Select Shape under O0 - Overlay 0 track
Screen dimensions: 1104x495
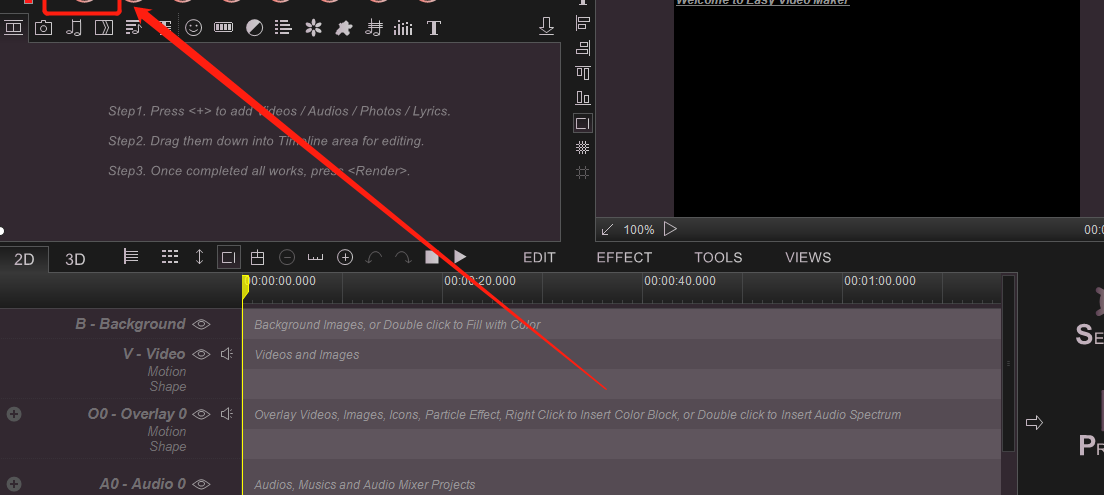168,446
